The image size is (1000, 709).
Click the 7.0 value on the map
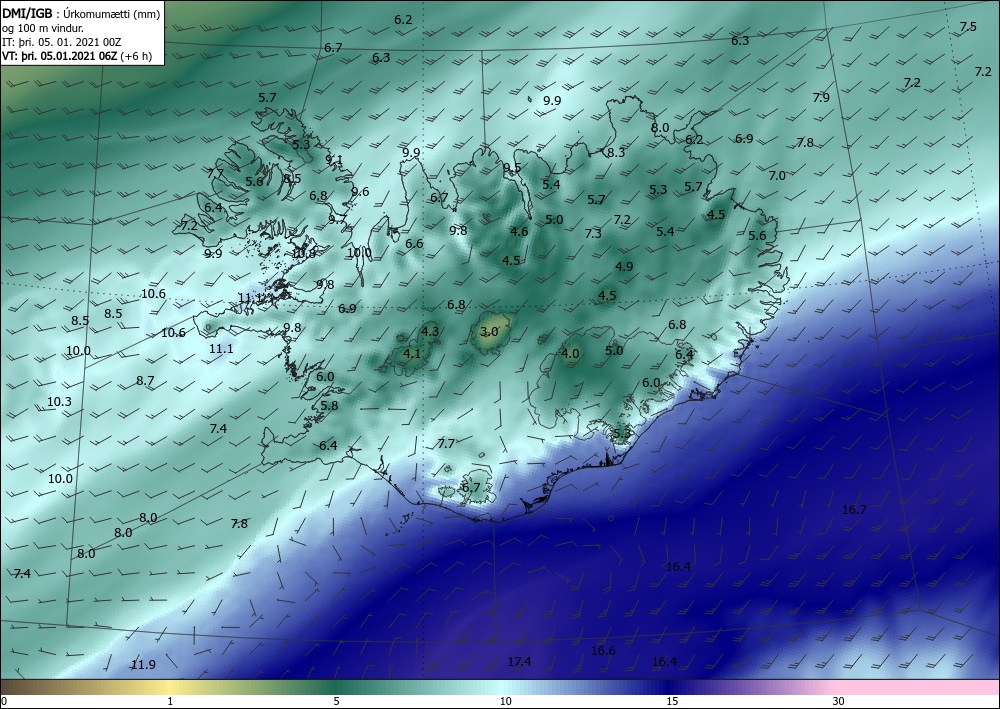[x=777, y=175]
